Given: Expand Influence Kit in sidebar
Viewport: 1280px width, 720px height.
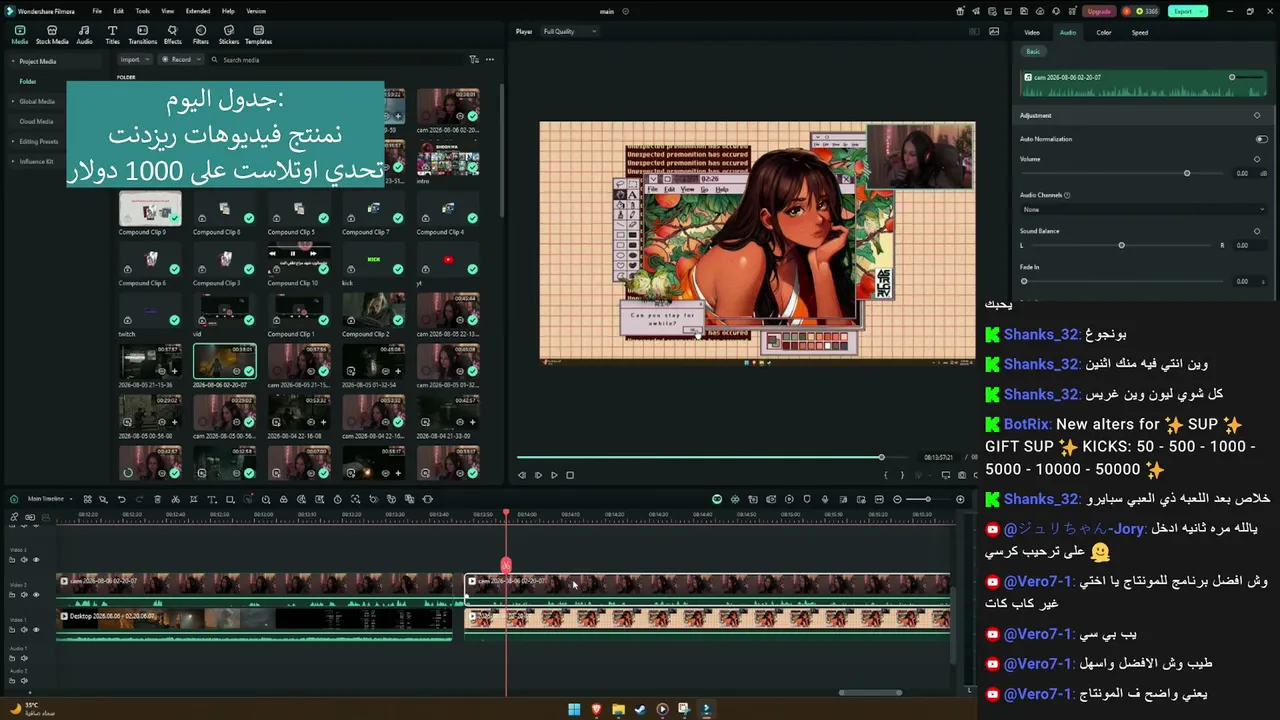Looking at the screenshot, I should click(x=13, y=161).
